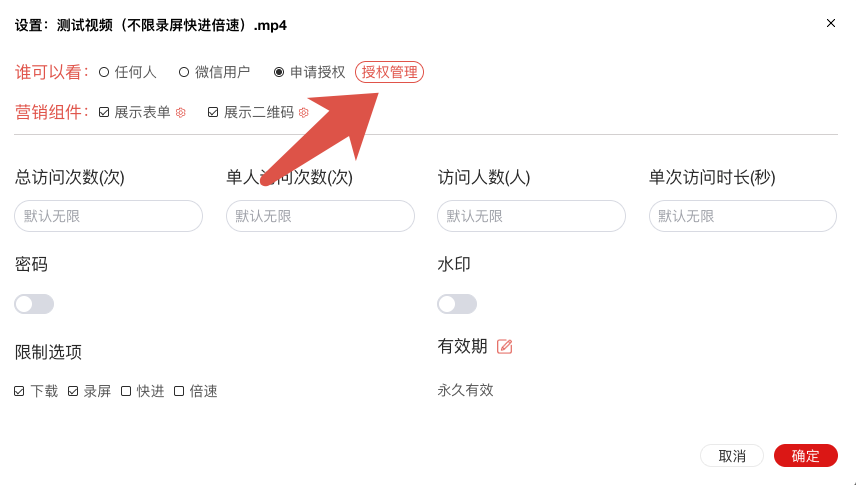Screen dimensions: 856x485
Task: Toggle the 密码 password switch
Action: pos(34,304)
